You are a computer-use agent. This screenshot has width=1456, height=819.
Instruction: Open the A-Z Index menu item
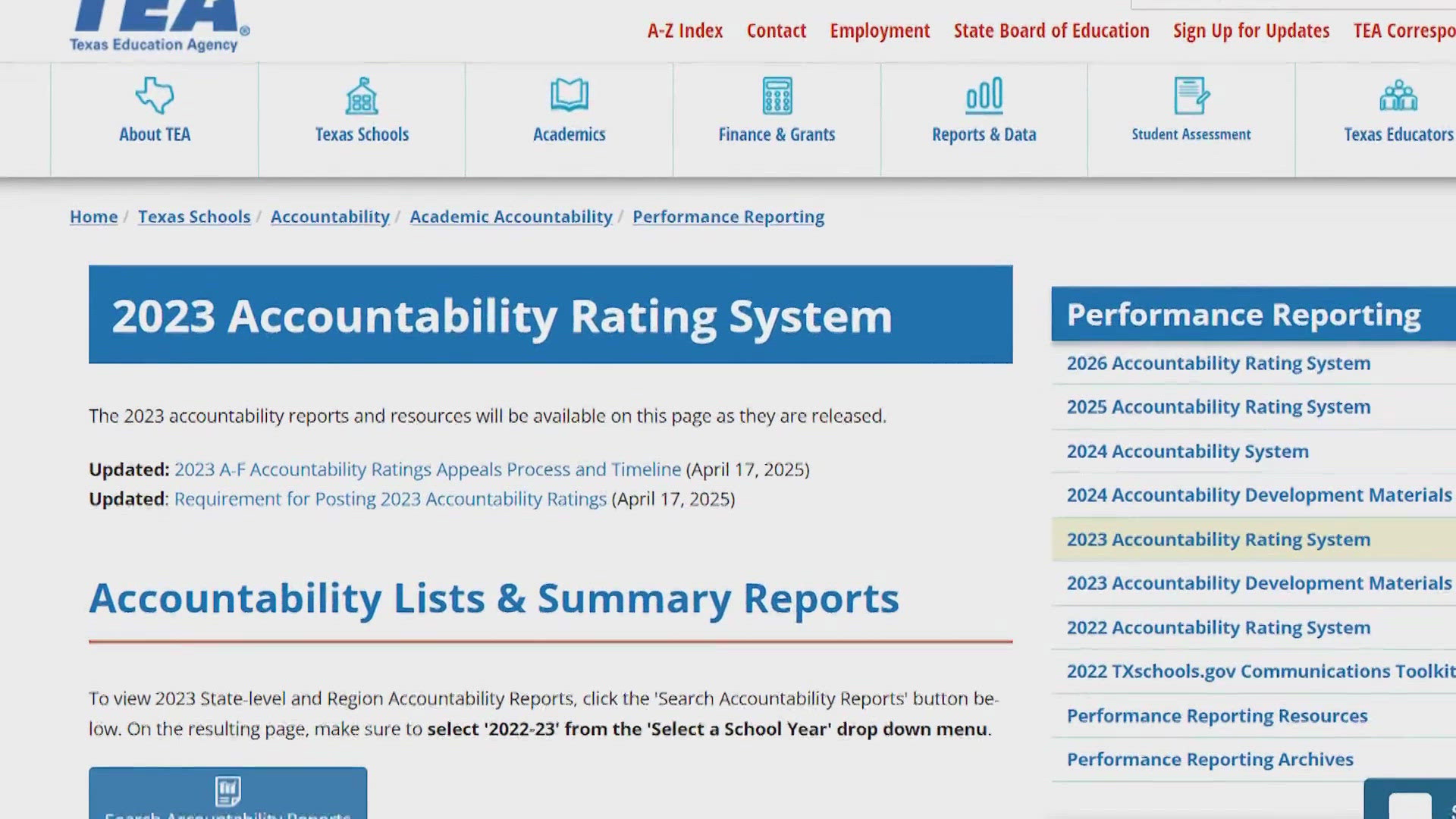click(x=684, y=30)
